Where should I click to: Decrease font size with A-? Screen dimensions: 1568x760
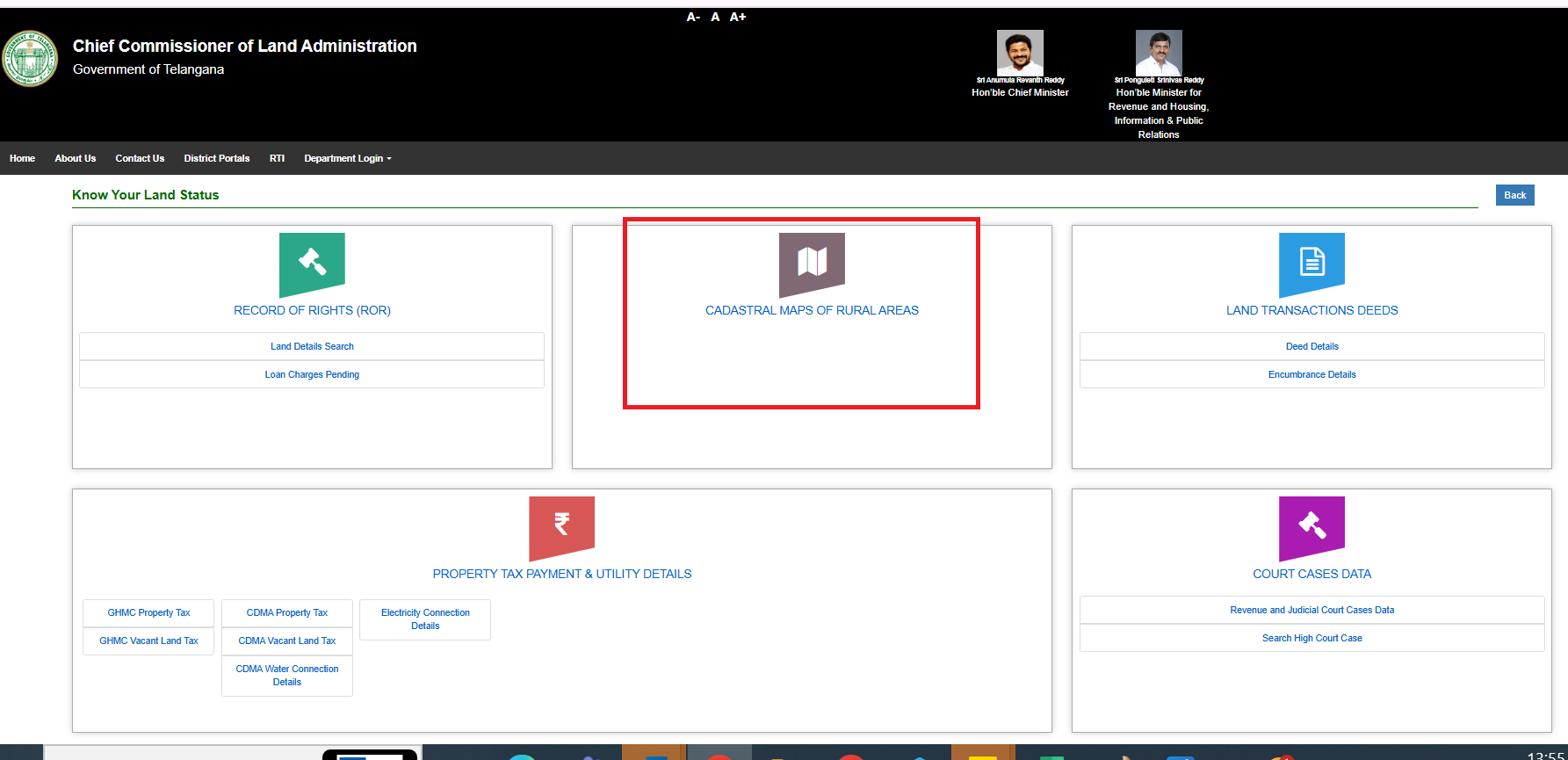(693, 18)
